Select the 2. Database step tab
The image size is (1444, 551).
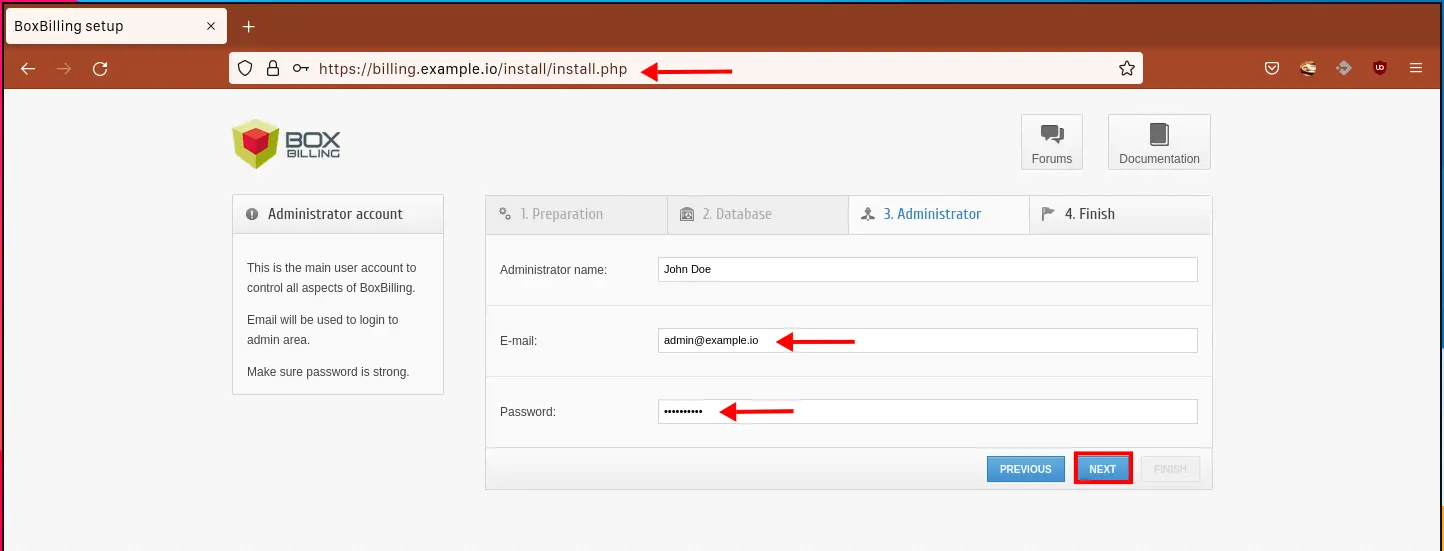point(758,214)
